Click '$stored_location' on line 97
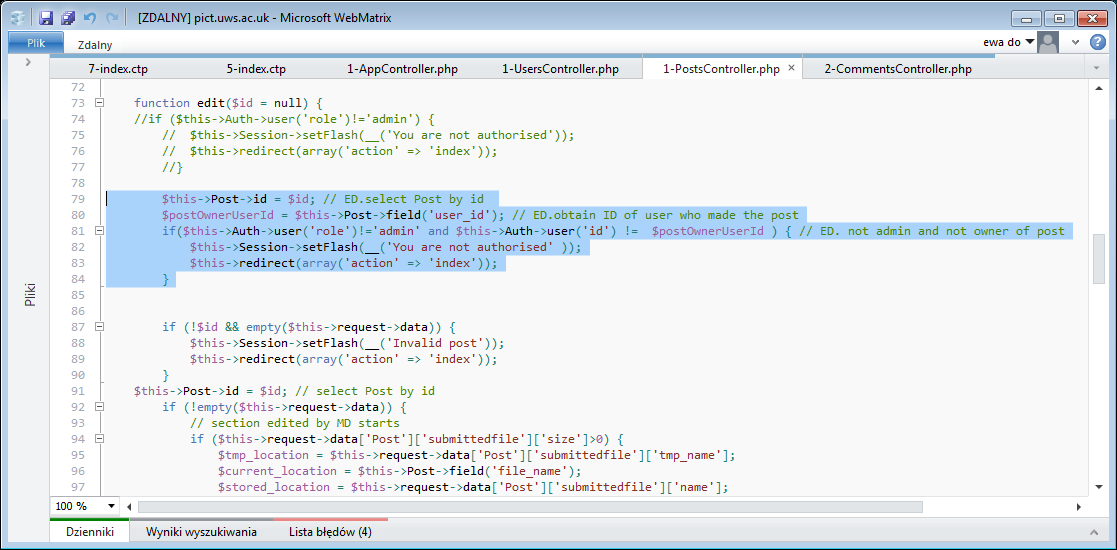The image size is (1117, 550). click(274, 487)
